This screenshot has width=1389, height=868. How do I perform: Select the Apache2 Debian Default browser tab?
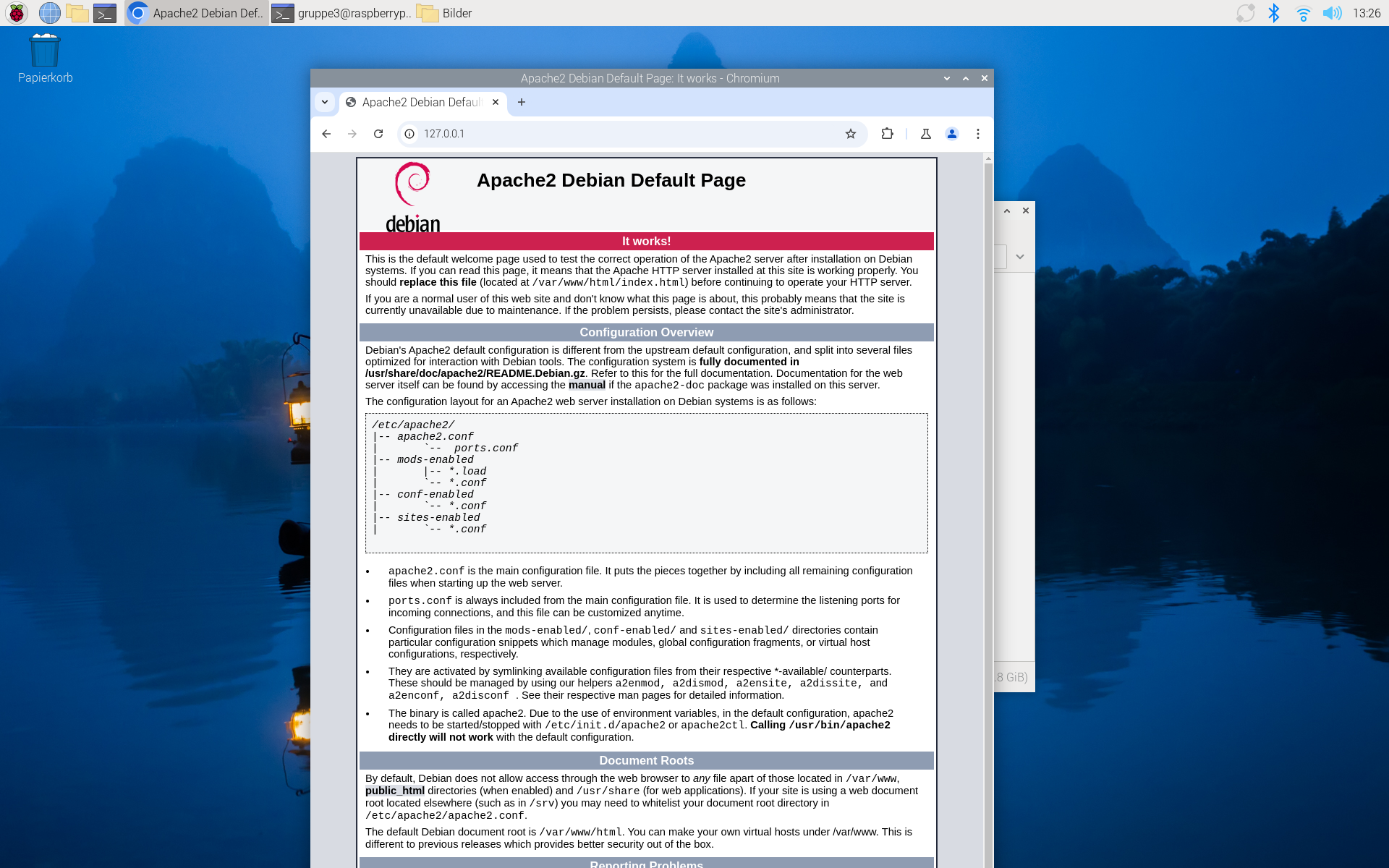[x=422, y=102]
